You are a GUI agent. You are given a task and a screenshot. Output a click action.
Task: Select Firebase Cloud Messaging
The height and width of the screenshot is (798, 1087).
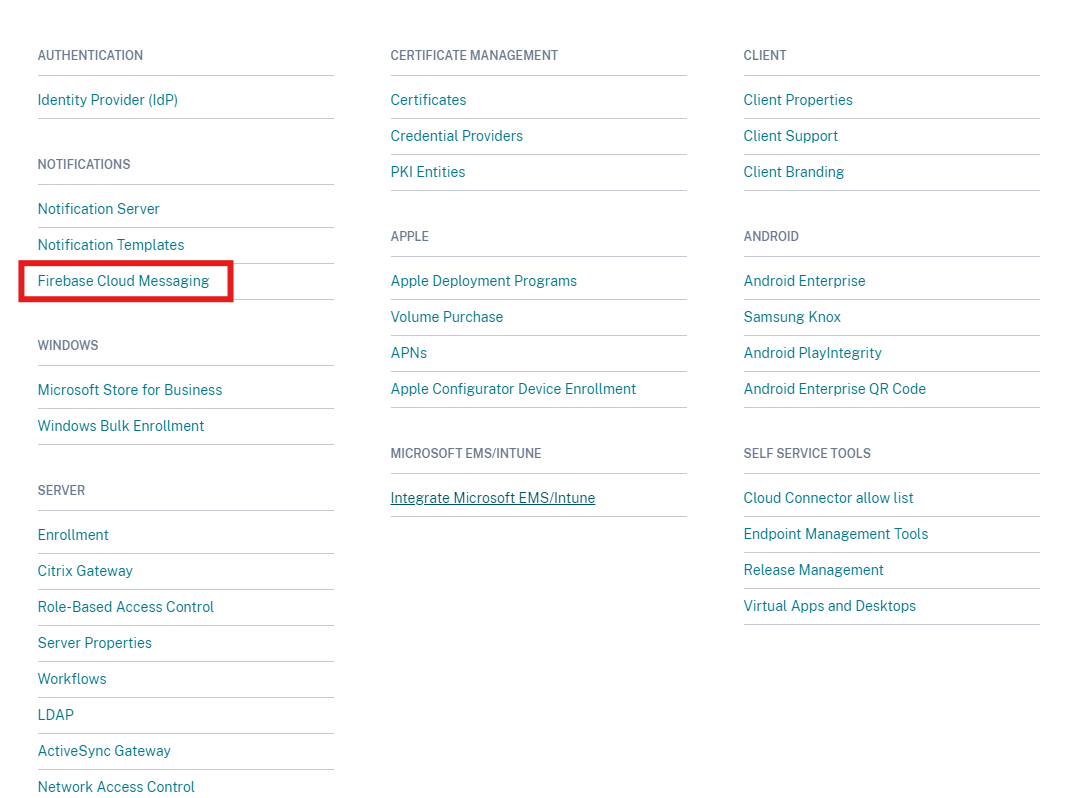[x=123, y=281]
